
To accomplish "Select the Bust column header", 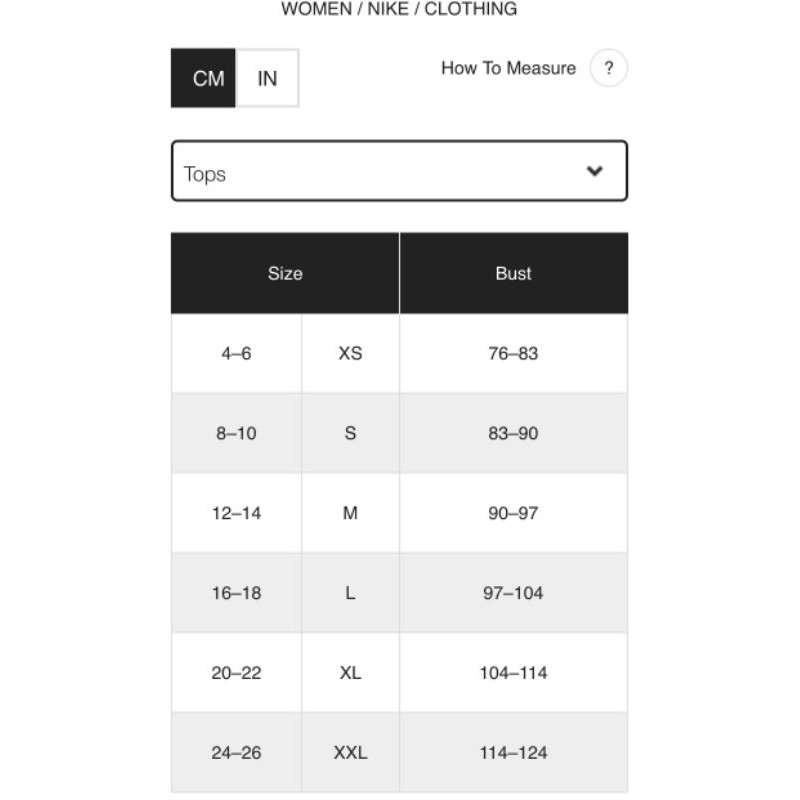I will (514, 273).
